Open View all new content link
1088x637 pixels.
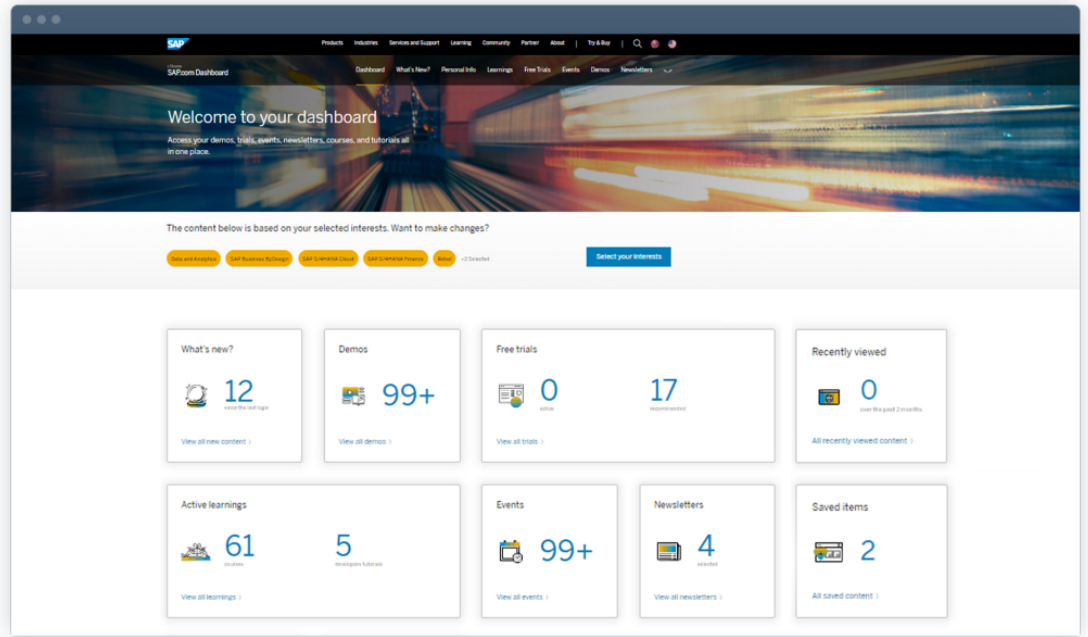(216, 441)
